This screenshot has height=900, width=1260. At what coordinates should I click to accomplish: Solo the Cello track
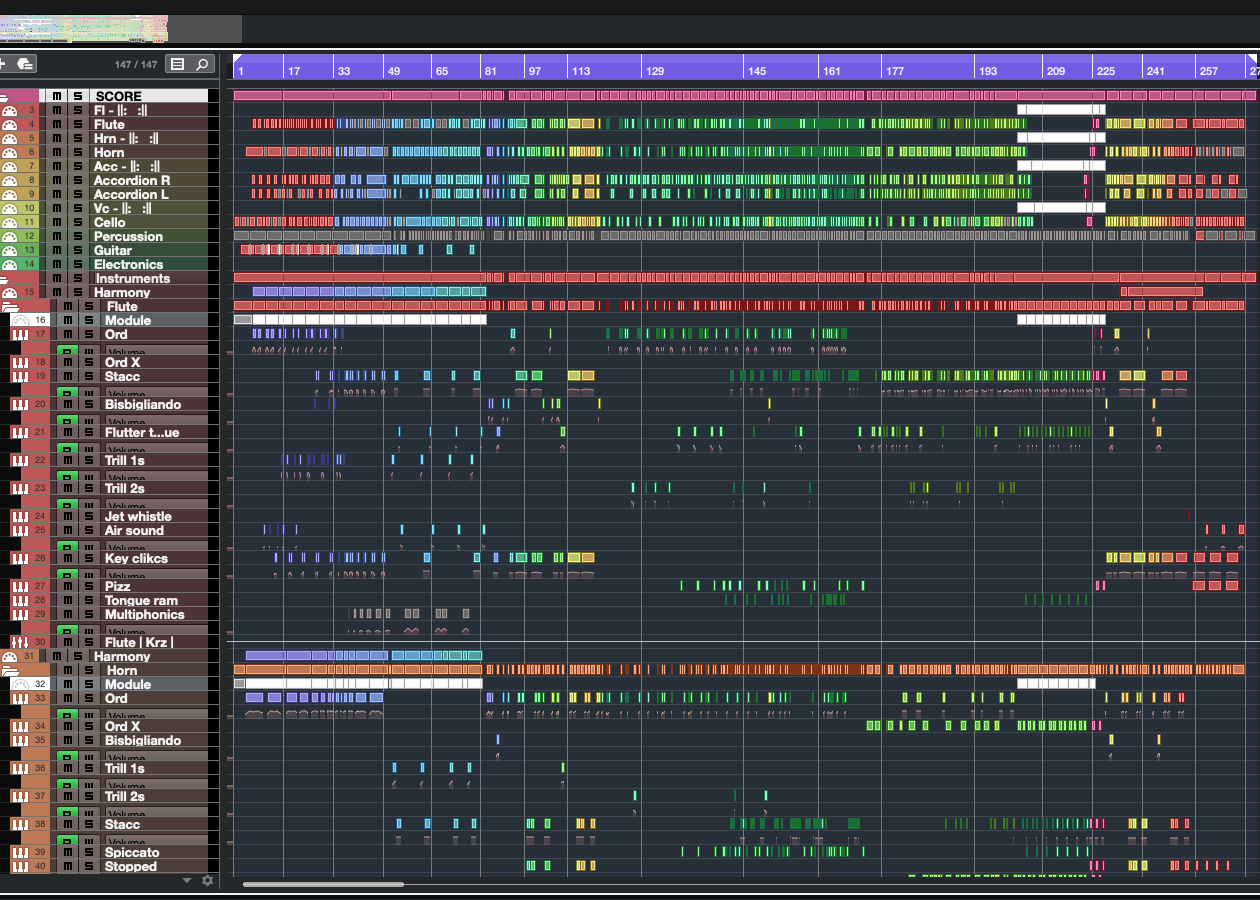tap(77, 223)
